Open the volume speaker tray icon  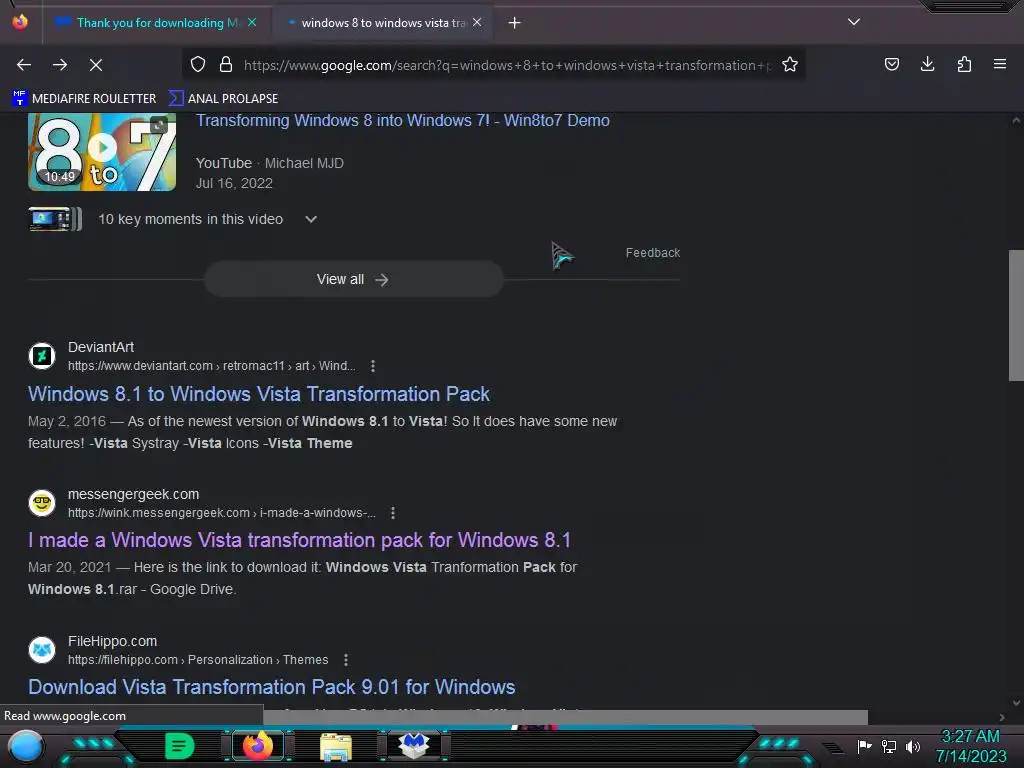[x=912, y=746]
